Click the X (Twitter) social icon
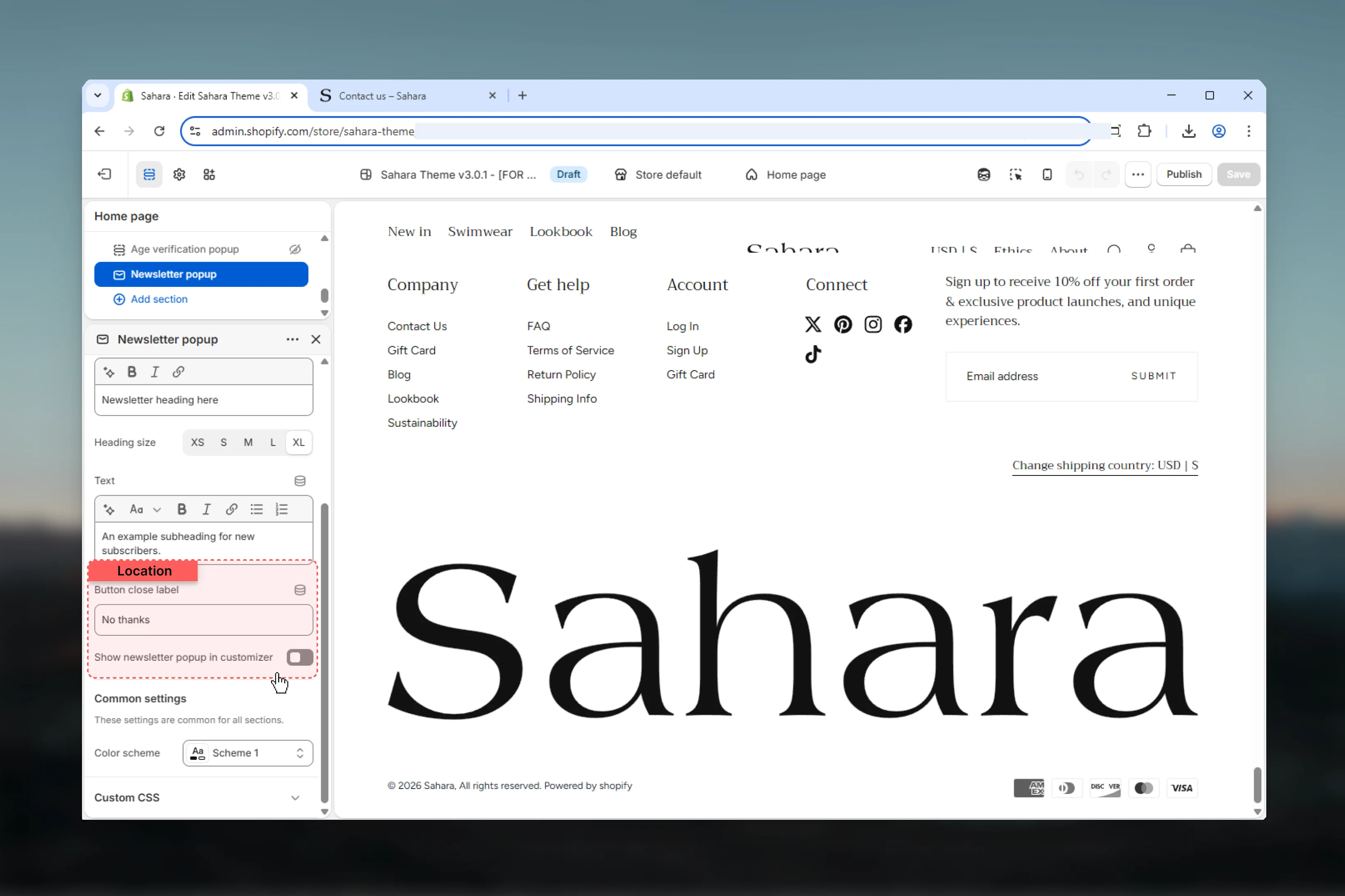This screenshot has height=896, width=1345. [x=813, y=325]
